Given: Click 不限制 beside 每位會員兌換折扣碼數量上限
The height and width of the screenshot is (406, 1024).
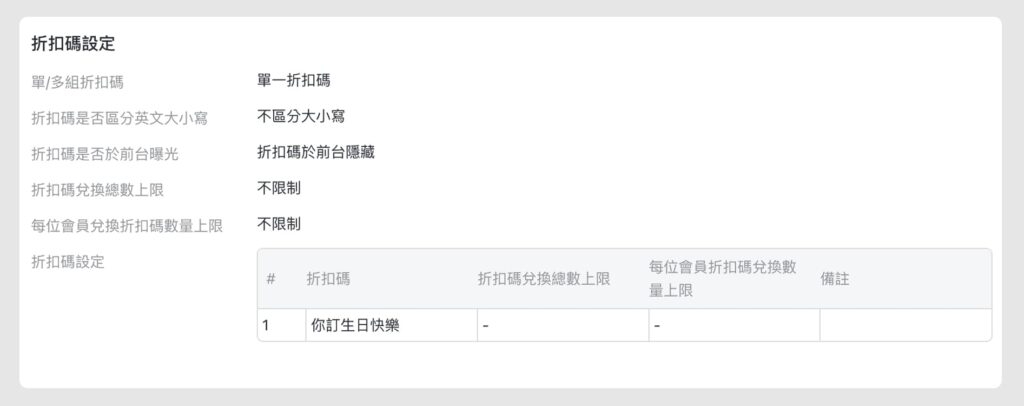Looking at the screenshot, I should (x=279, y=224).
